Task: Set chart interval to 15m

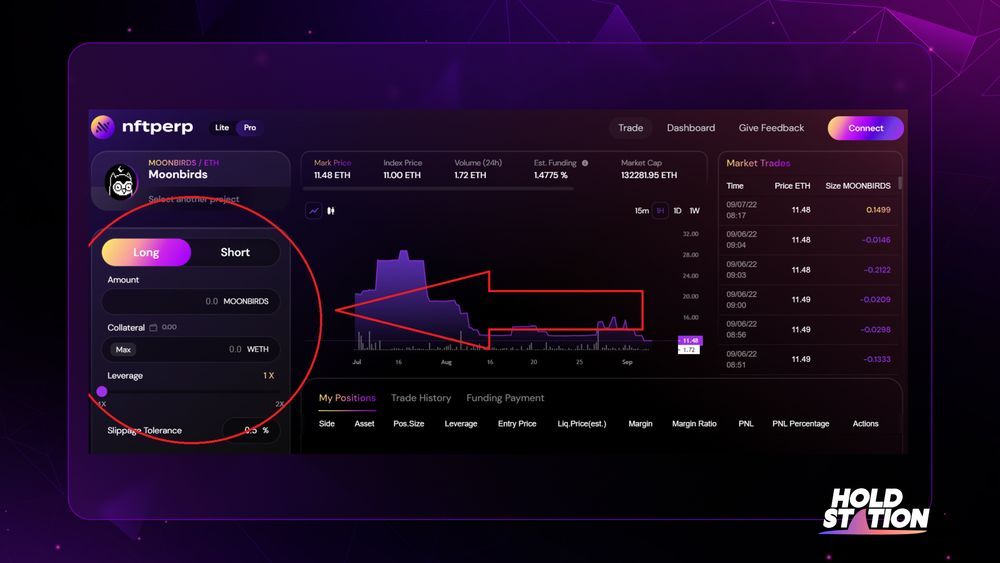Action: click(x=642, y=210)
